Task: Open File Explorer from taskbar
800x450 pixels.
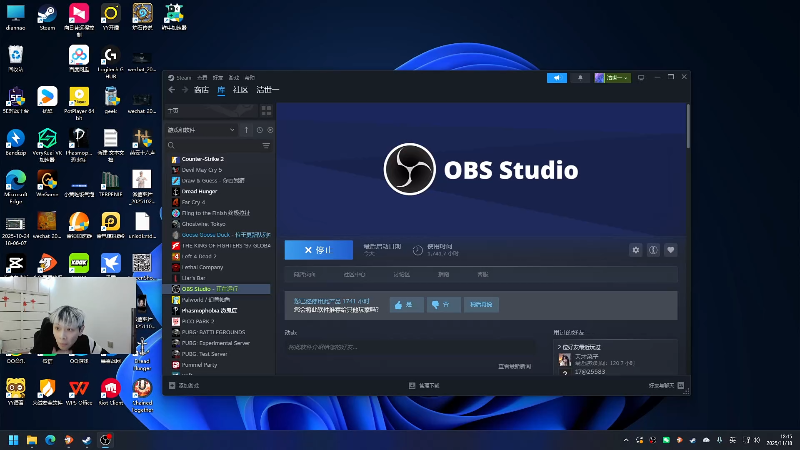Action: (x=32, y=440)
